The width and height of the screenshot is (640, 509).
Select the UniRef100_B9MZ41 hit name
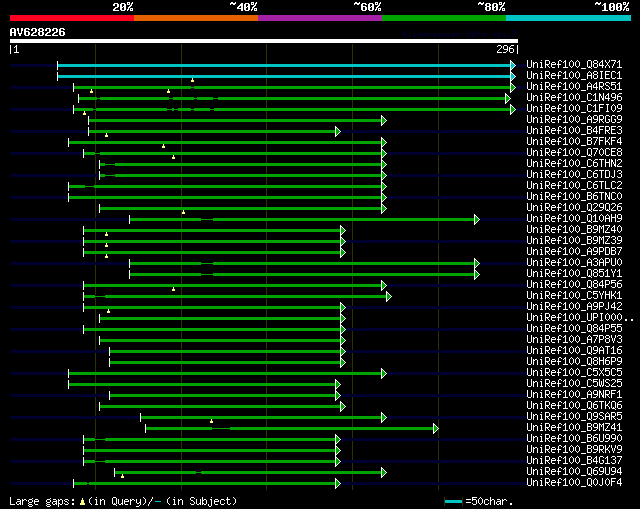coord(574,428)
